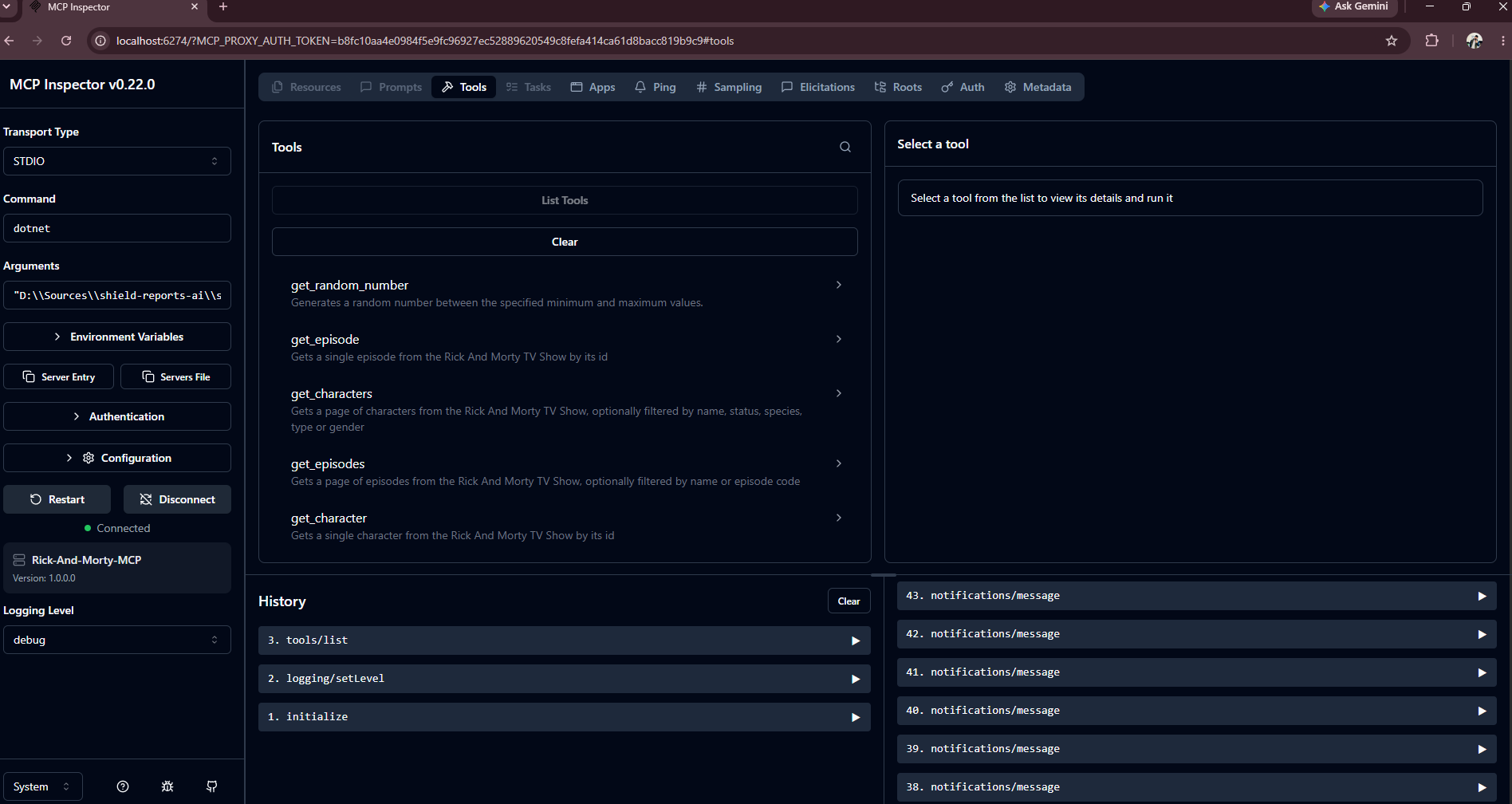Switch to the Sampling tab
Screen dimensions: 1512x804
[729, 87]
